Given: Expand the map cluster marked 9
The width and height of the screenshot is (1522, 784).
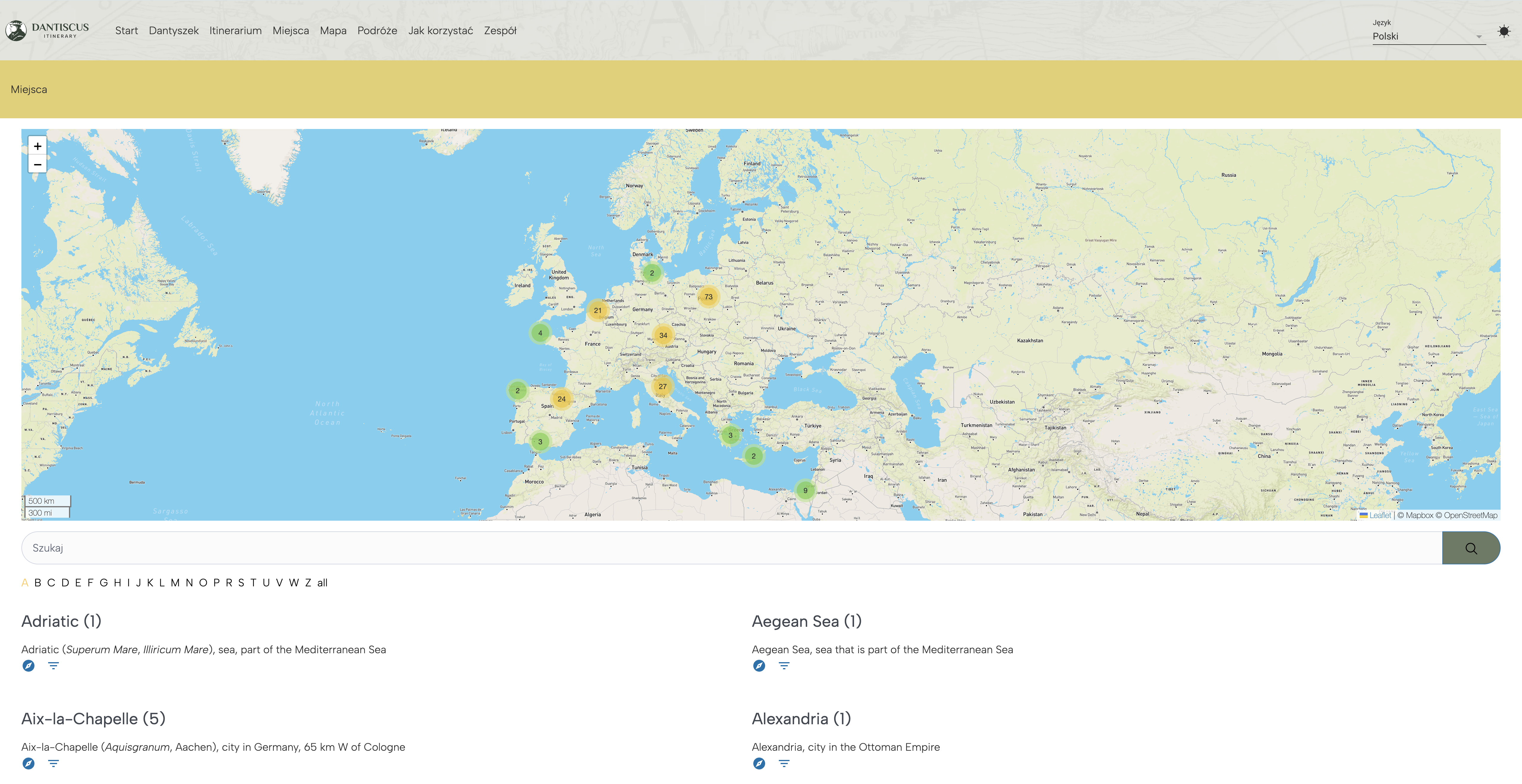Looking at the screenshot, I should [805, 490].
